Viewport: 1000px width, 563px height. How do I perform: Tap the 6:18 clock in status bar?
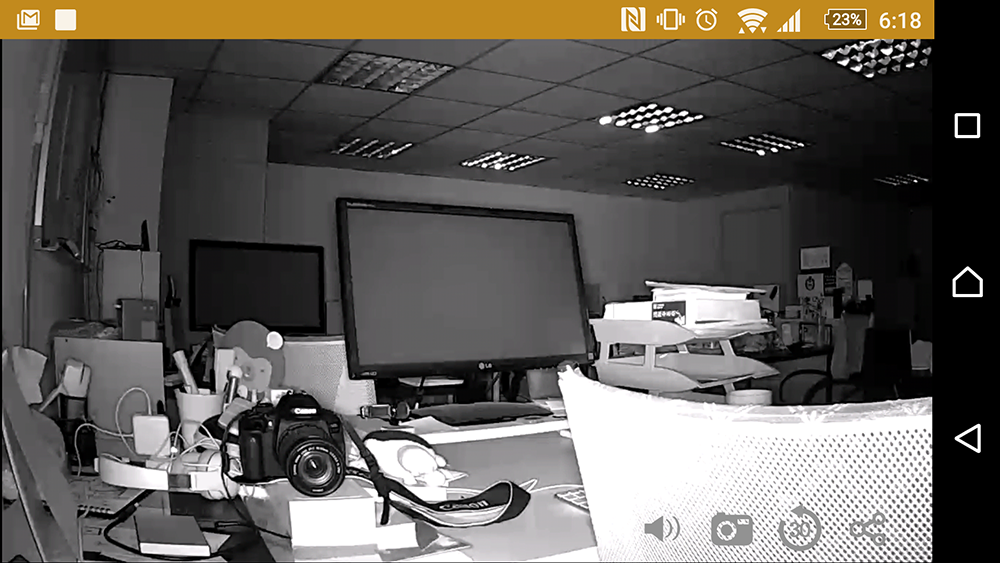pyautogui.click(x=900, y=20)
